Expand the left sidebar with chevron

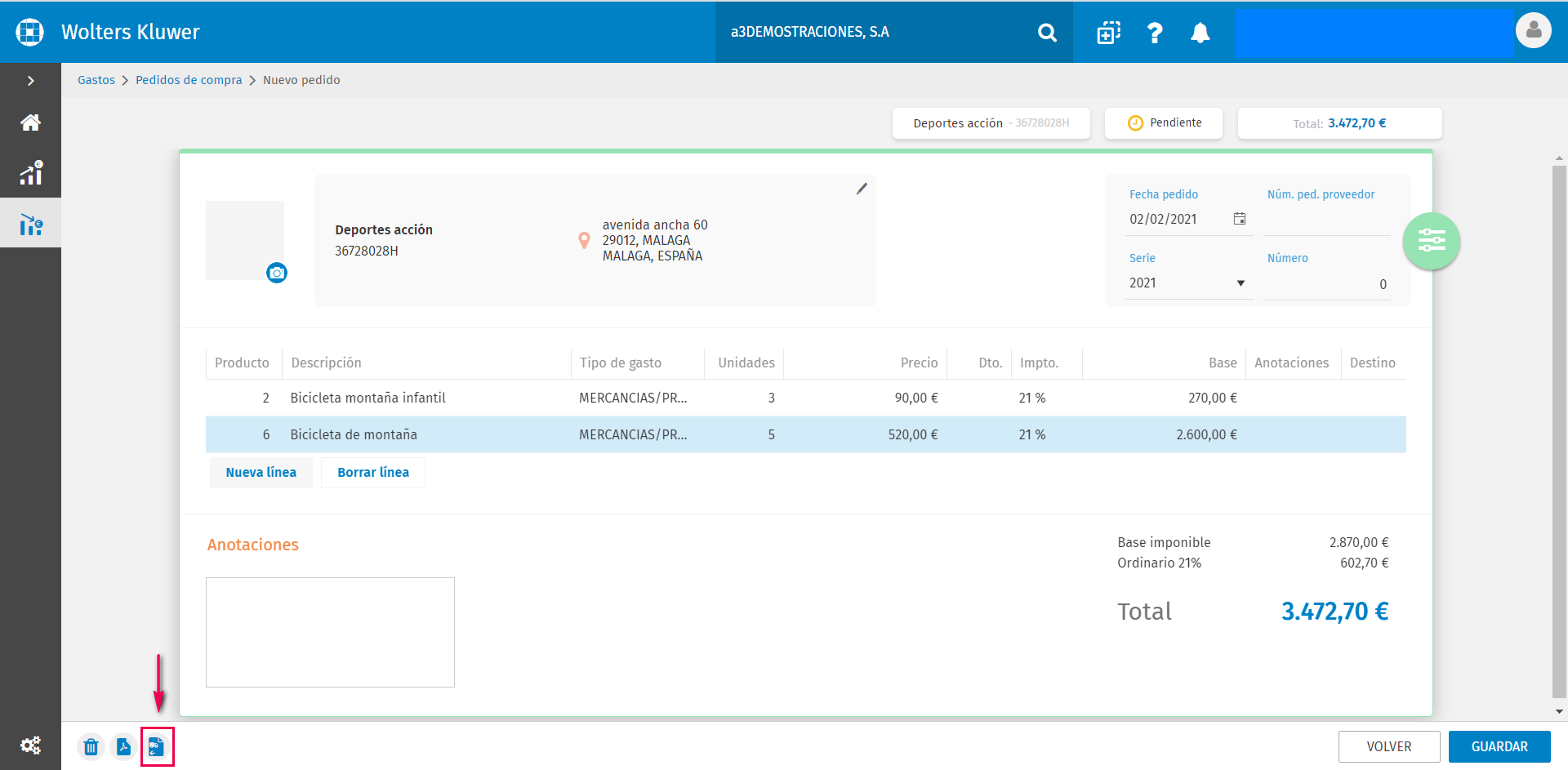coord(30,81)
